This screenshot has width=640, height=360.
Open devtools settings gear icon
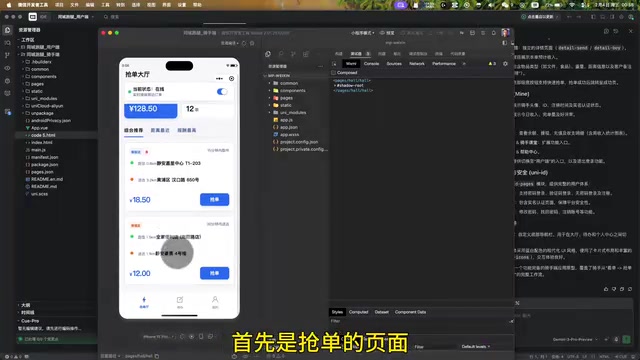(x=505, y=64)
